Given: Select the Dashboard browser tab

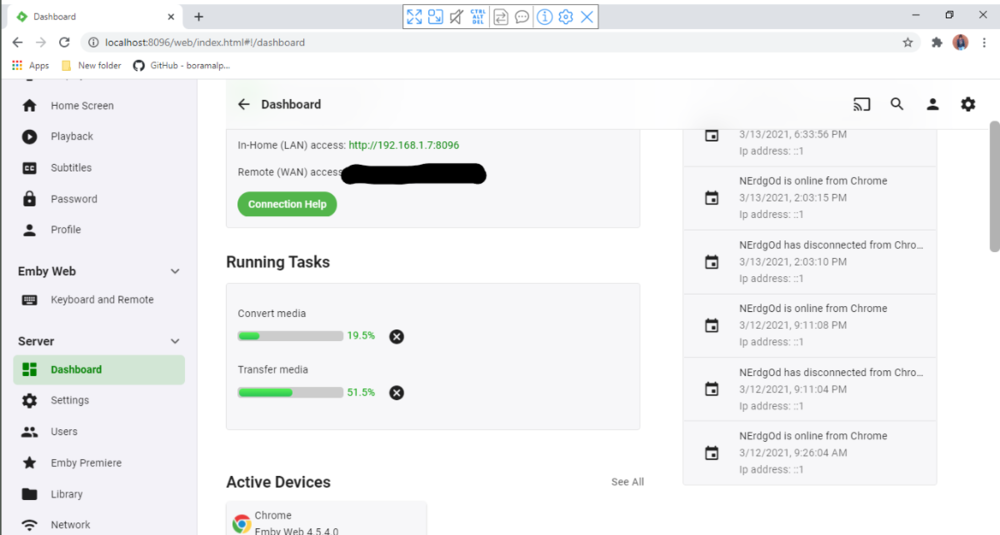Looking at the screenshot, I should coord(96,17).
